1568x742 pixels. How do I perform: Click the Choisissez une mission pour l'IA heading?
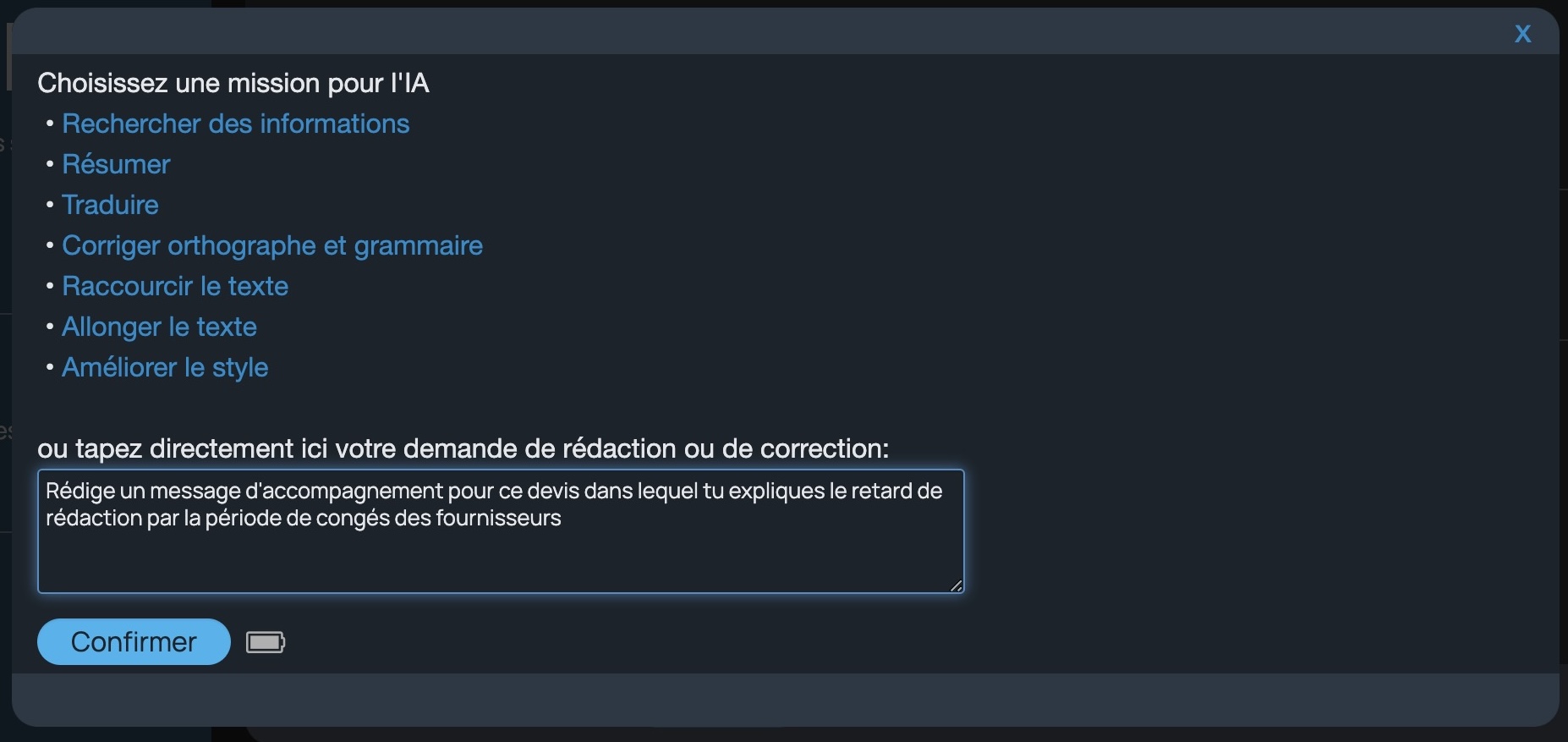coord(233,83)
